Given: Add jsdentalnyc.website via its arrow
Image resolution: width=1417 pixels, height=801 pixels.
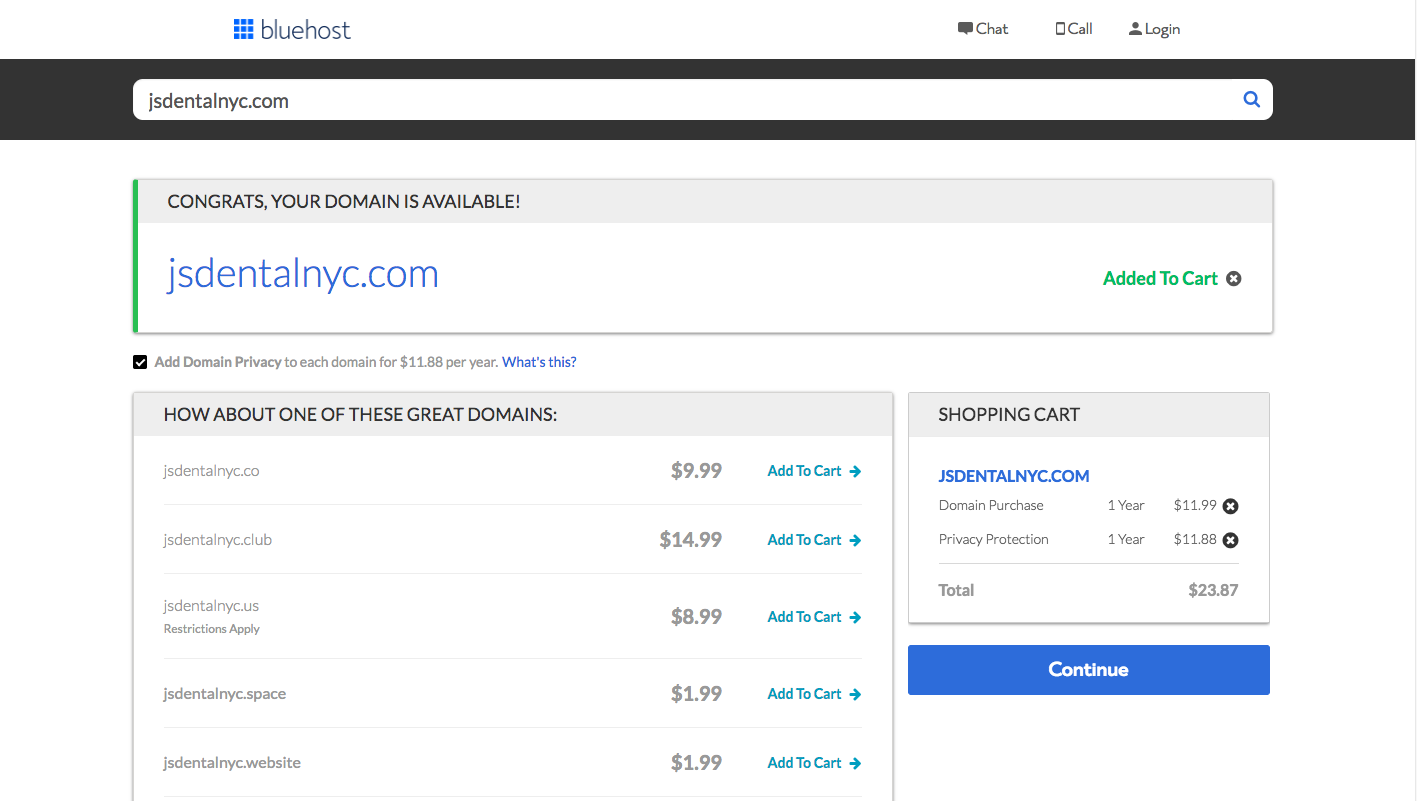Looking at the screenshot, I should 856,762.
